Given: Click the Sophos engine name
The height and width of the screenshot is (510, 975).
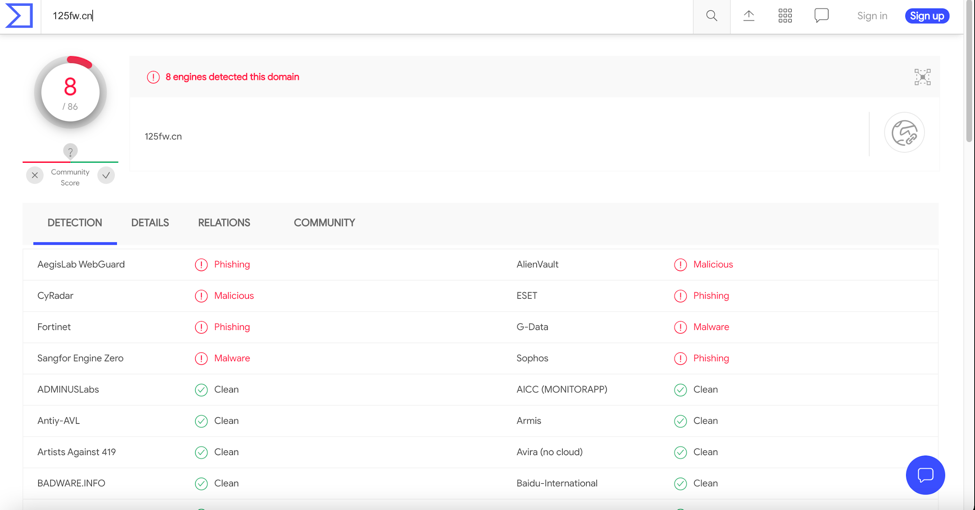Looking at the screenshot, I should pos(532,358).
